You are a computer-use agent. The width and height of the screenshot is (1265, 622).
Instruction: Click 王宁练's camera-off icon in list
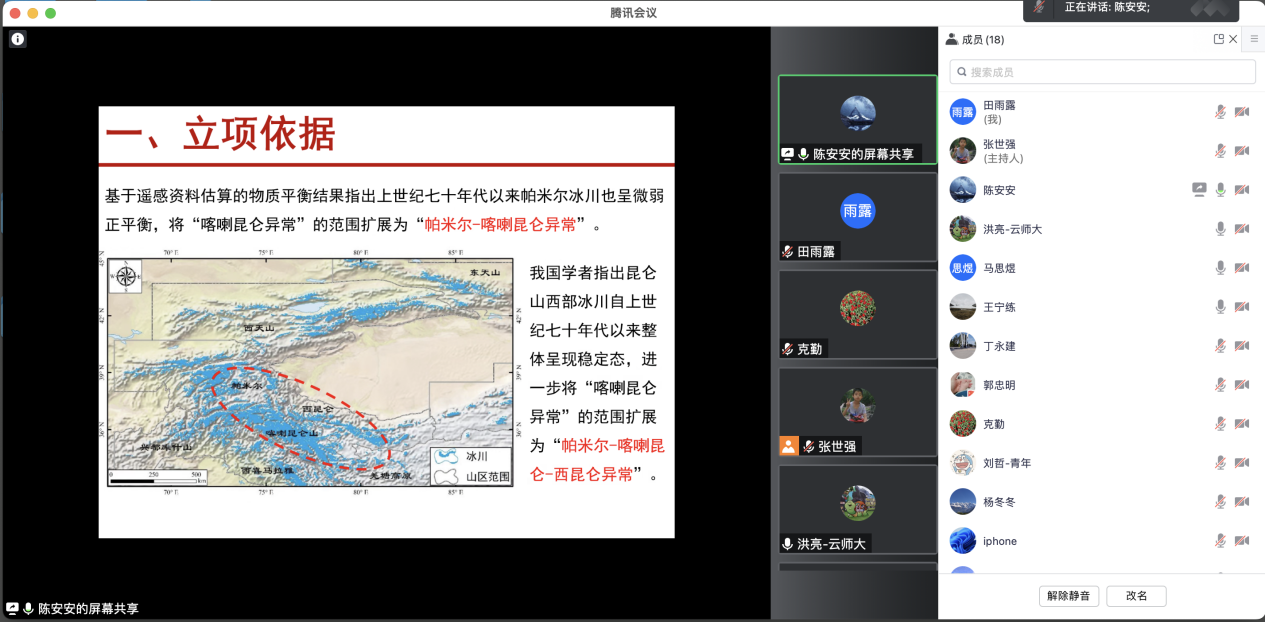(1242, 307)
